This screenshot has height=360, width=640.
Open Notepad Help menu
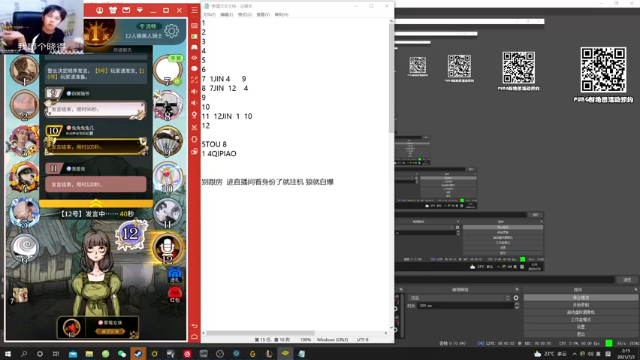click(282, 15)
